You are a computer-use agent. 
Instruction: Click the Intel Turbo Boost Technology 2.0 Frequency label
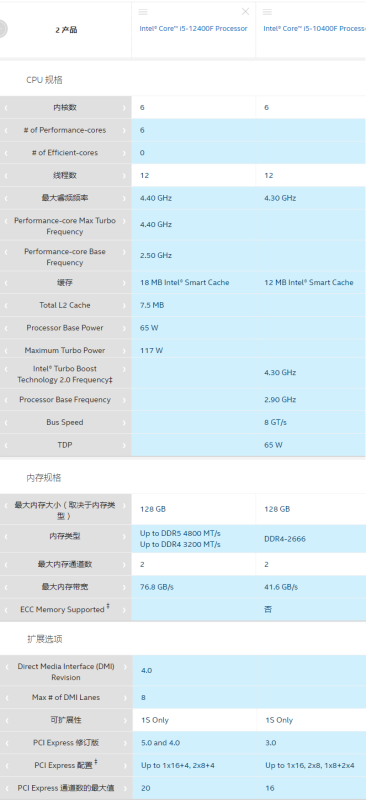click(x=65, y=374)
